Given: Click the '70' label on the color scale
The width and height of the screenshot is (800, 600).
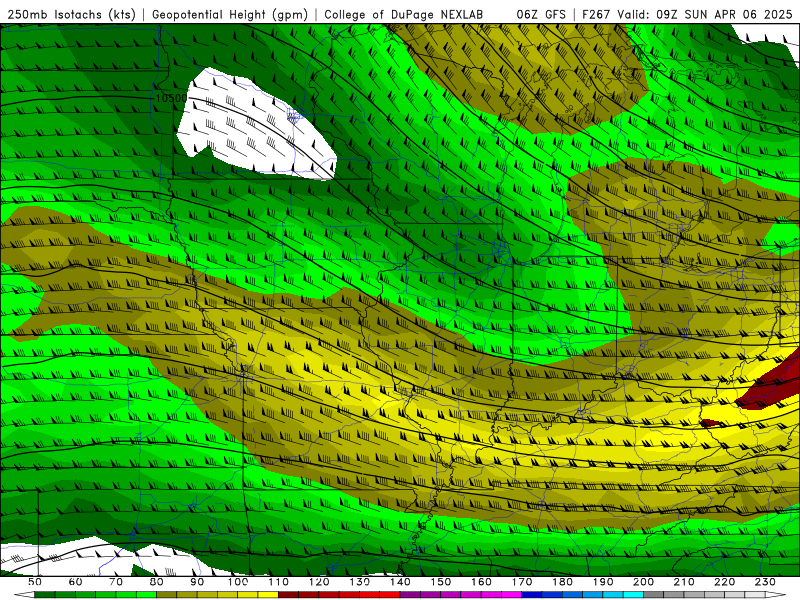Looking at the screenshot, I should coord(116,582).
